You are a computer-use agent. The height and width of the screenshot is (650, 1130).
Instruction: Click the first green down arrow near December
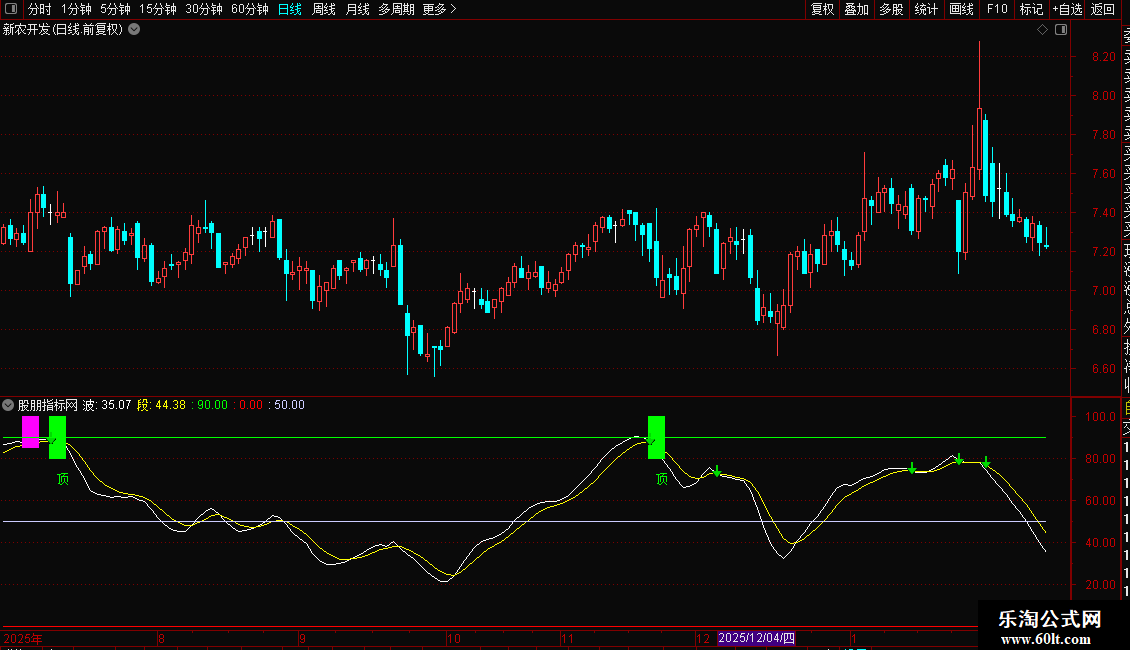716,471
